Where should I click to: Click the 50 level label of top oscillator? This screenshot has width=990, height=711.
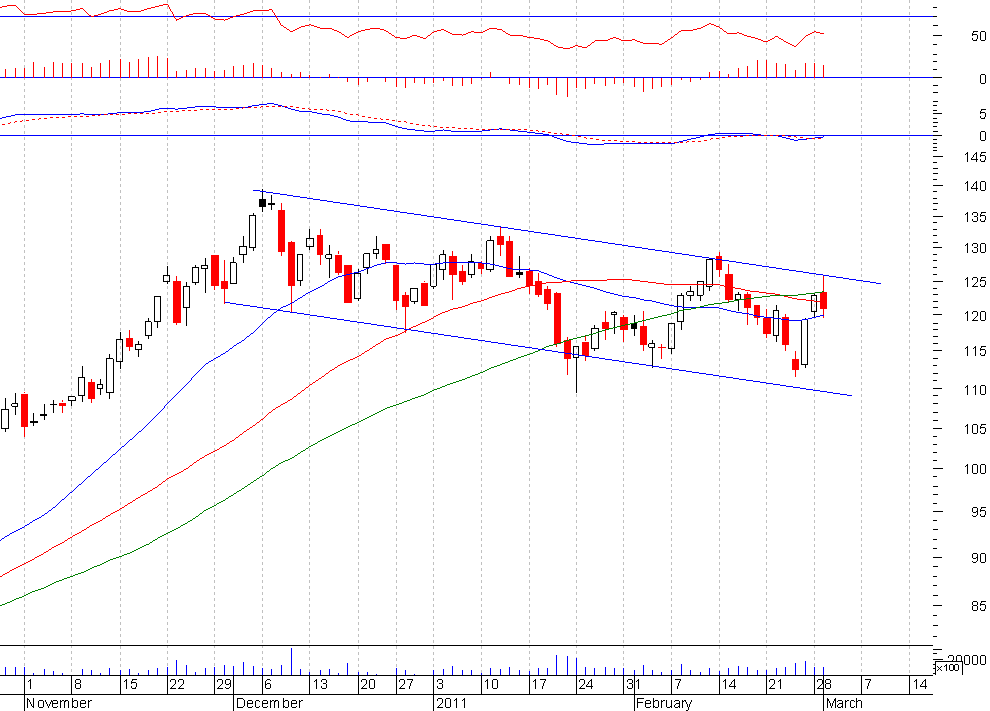pyautogui.click(x=979, y=37)
